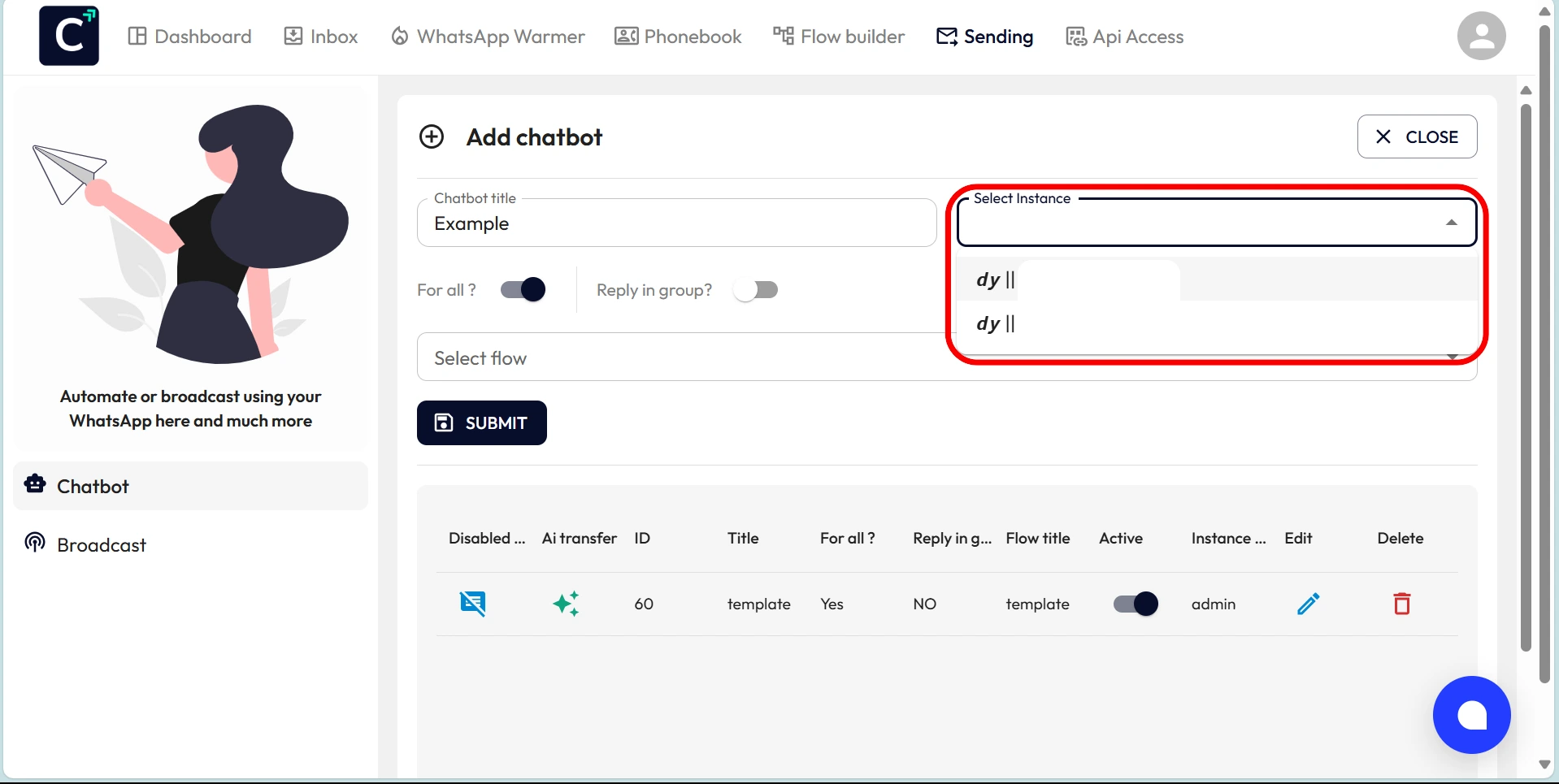Click the Inbox tray icon
1559x784 pixels.
[293, 37]
